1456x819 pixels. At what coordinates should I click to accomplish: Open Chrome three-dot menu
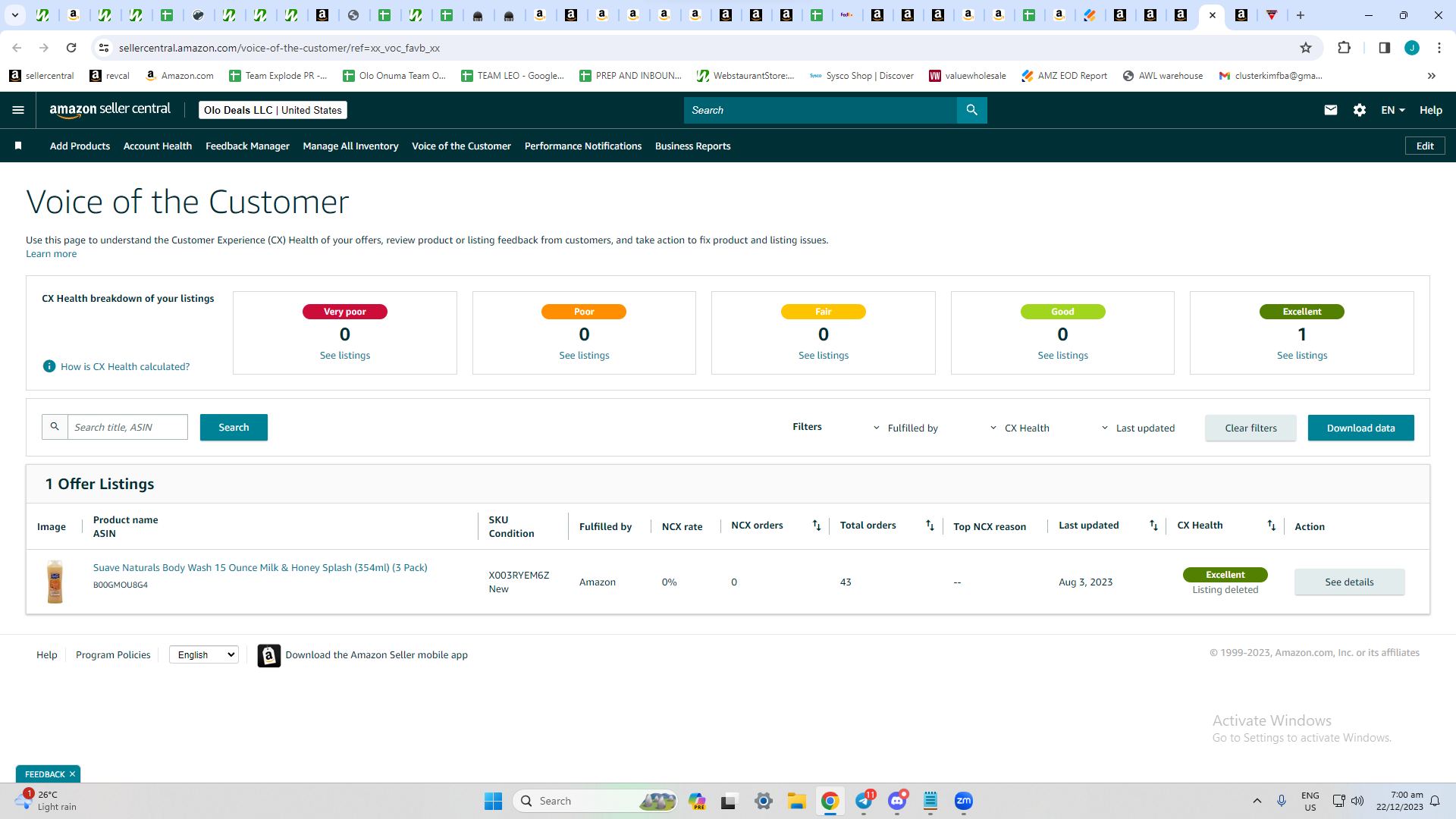[x=1439, y=48]
